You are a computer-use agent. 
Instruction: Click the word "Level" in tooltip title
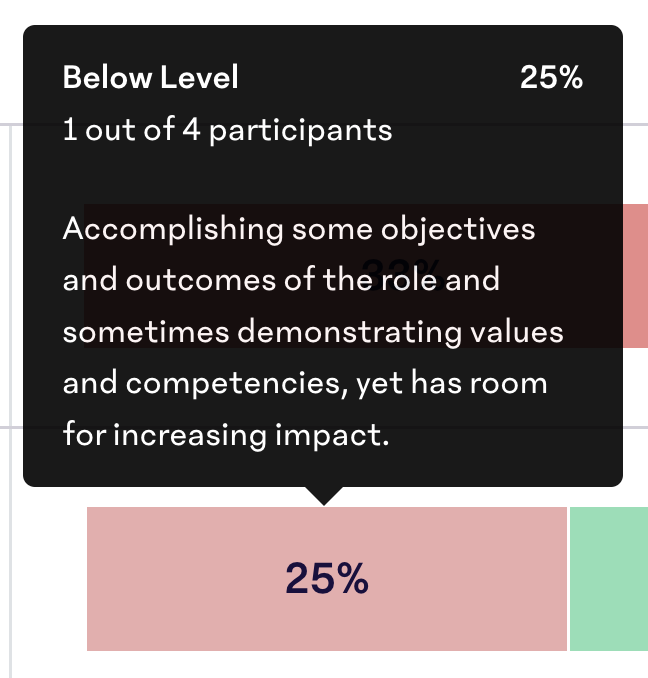[199, 77]
